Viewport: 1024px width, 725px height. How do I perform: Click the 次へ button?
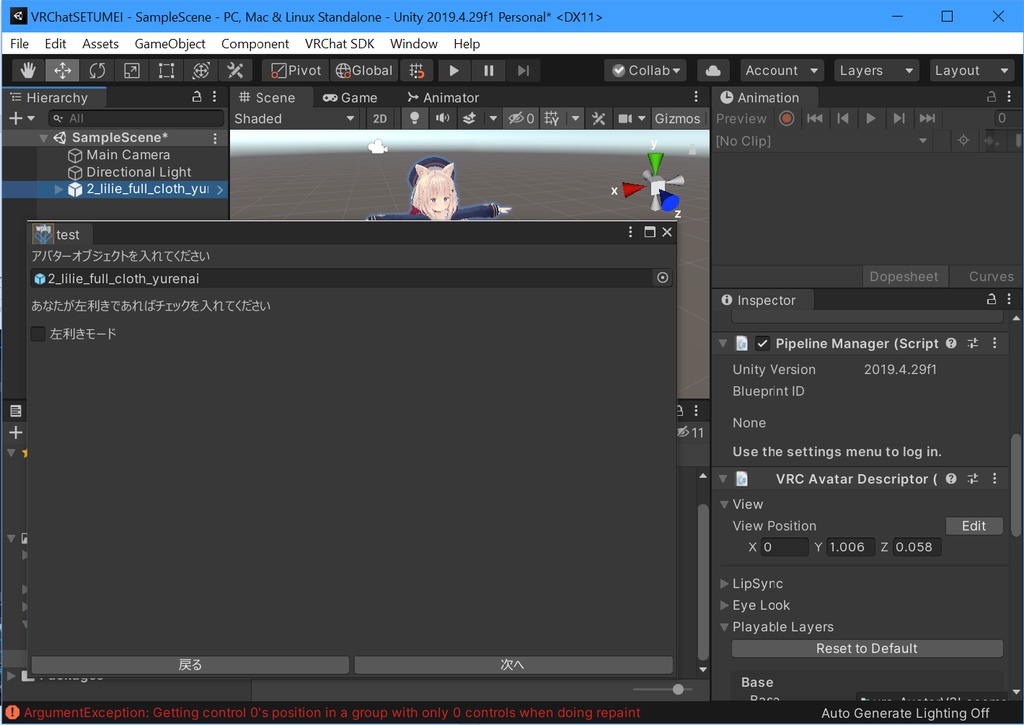(x=513, y=665)
